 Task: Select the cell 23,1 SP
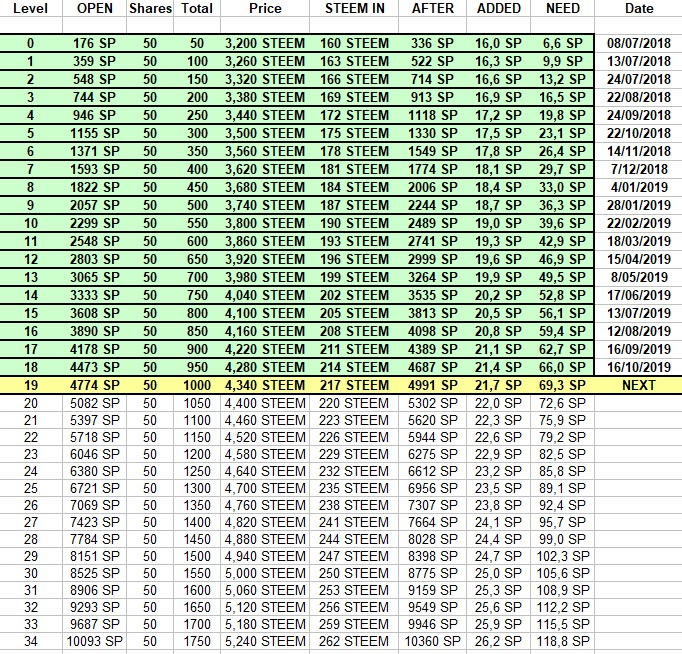[x=562, y=133]
